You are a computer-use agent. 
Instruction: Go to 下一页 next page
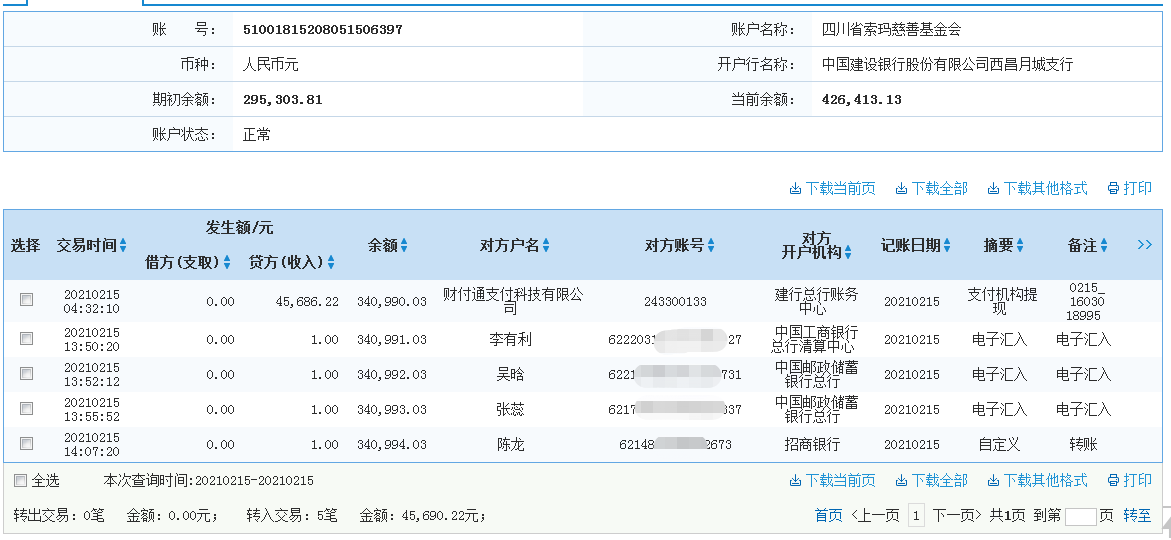tap(957, 516)
